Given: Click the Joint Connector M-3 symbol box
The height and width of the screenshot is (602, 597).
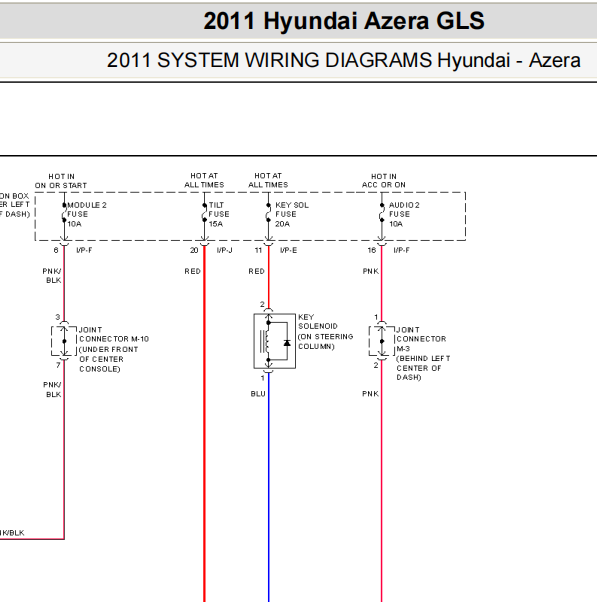Looking at the screenshot, I should pos(382,341).
